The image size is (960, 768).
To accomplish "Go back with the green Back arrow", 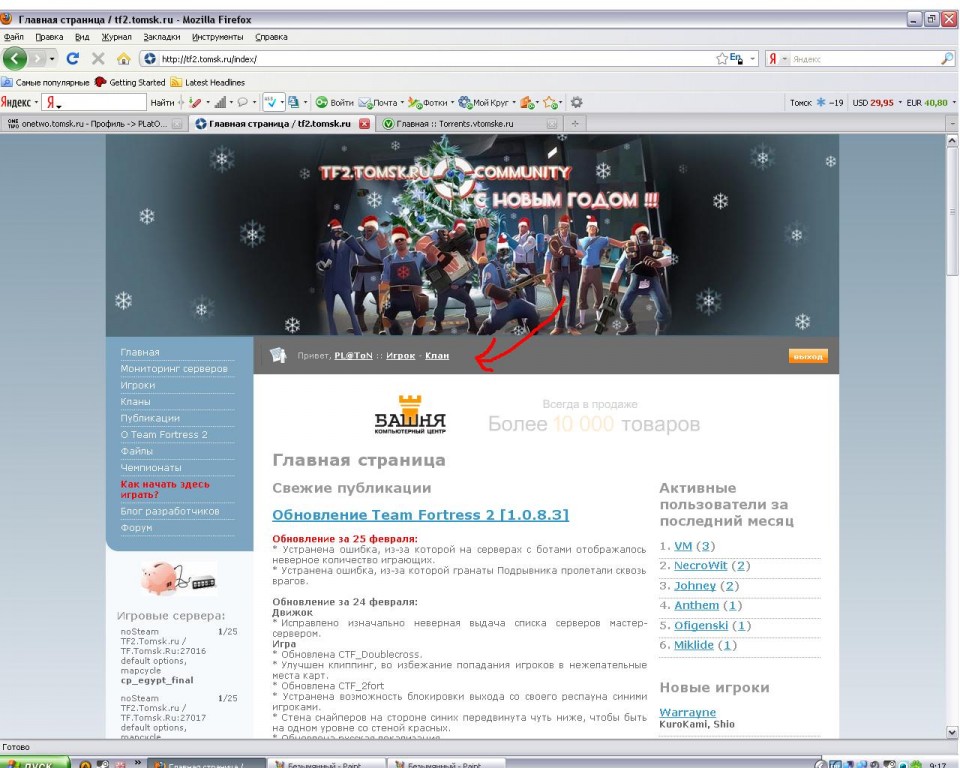I will (15, 59).
